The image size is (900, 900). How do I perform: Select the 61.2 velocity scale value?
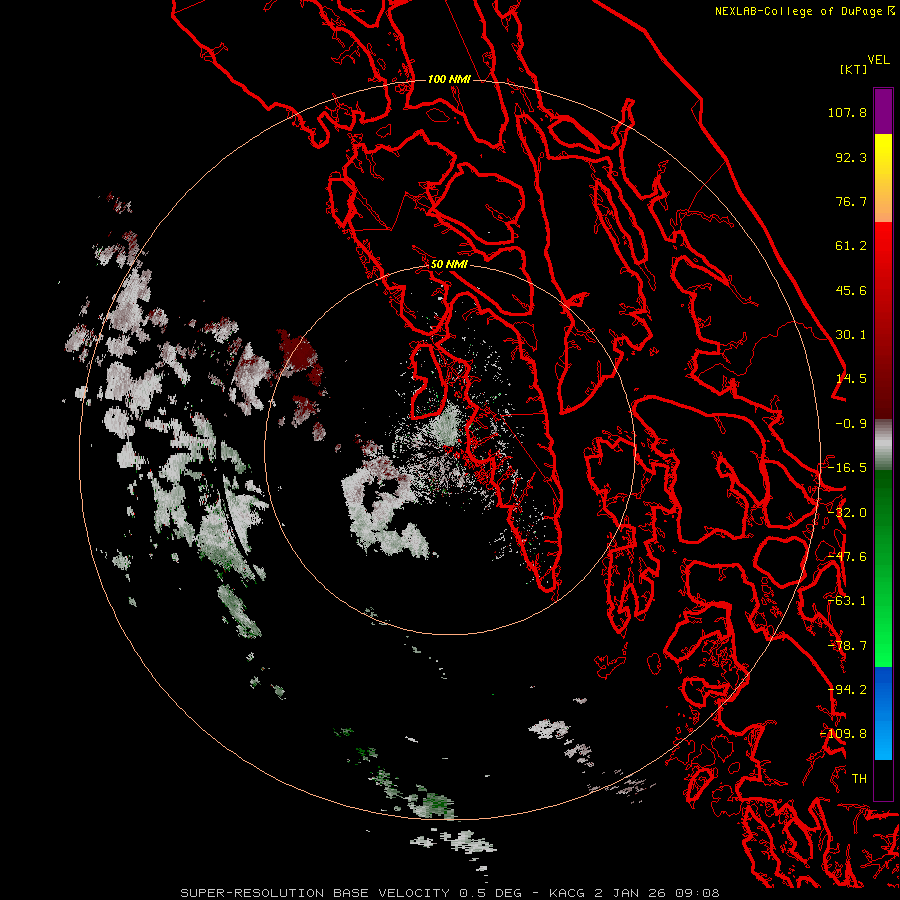(851, 246)
